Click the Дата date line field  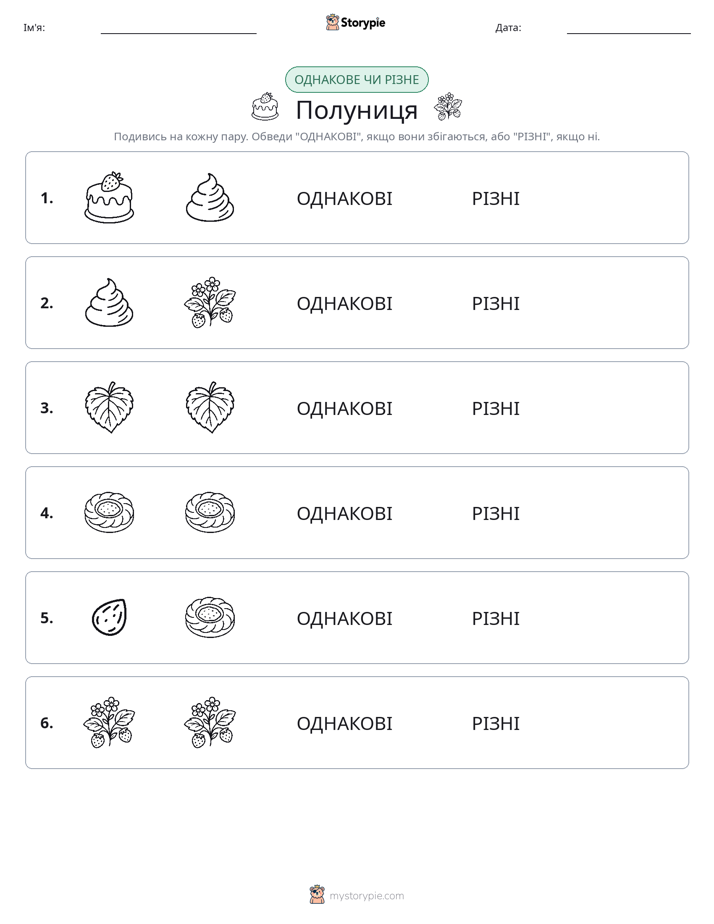click(x=629, y=28)
